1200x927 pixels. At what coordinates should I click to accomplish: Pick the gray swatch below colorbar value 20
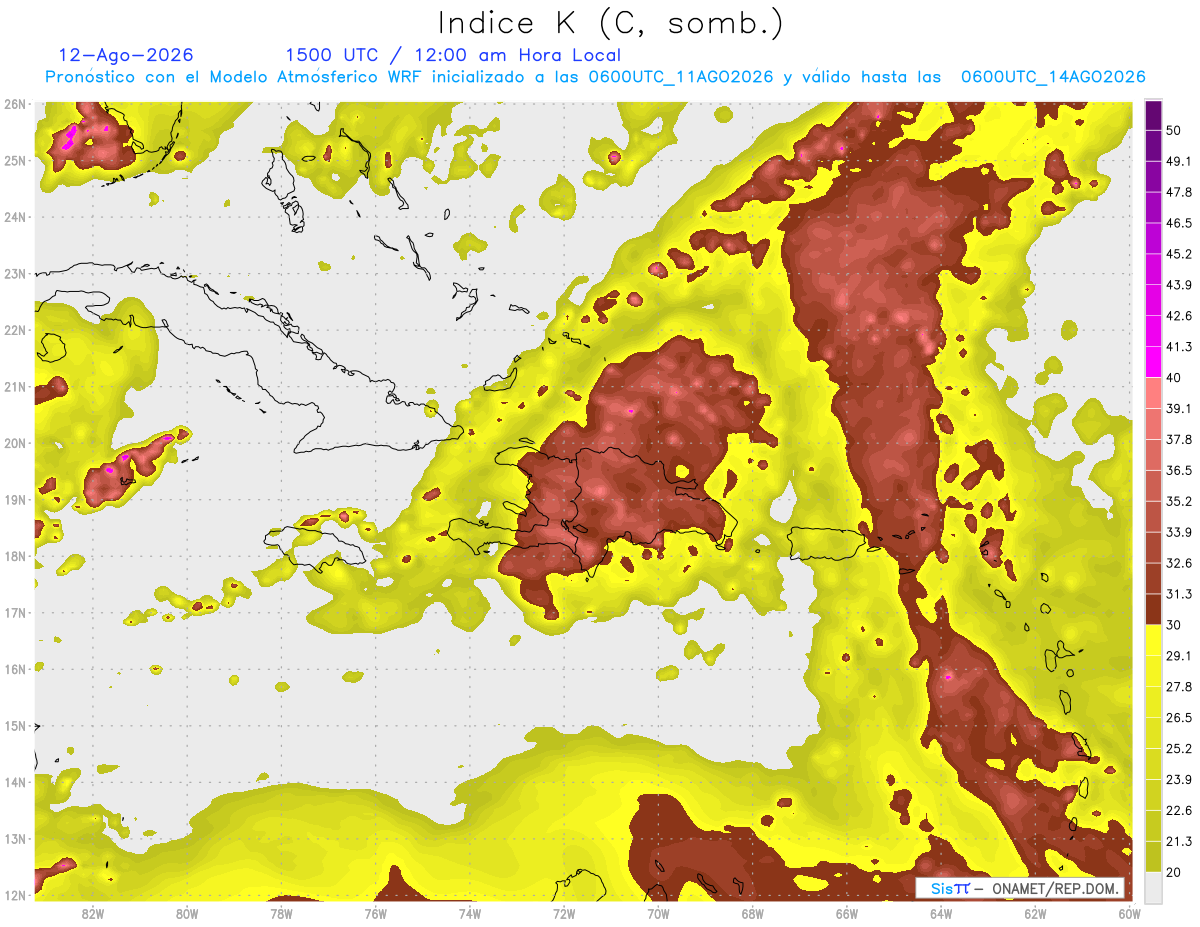(x=1153, y=887)
